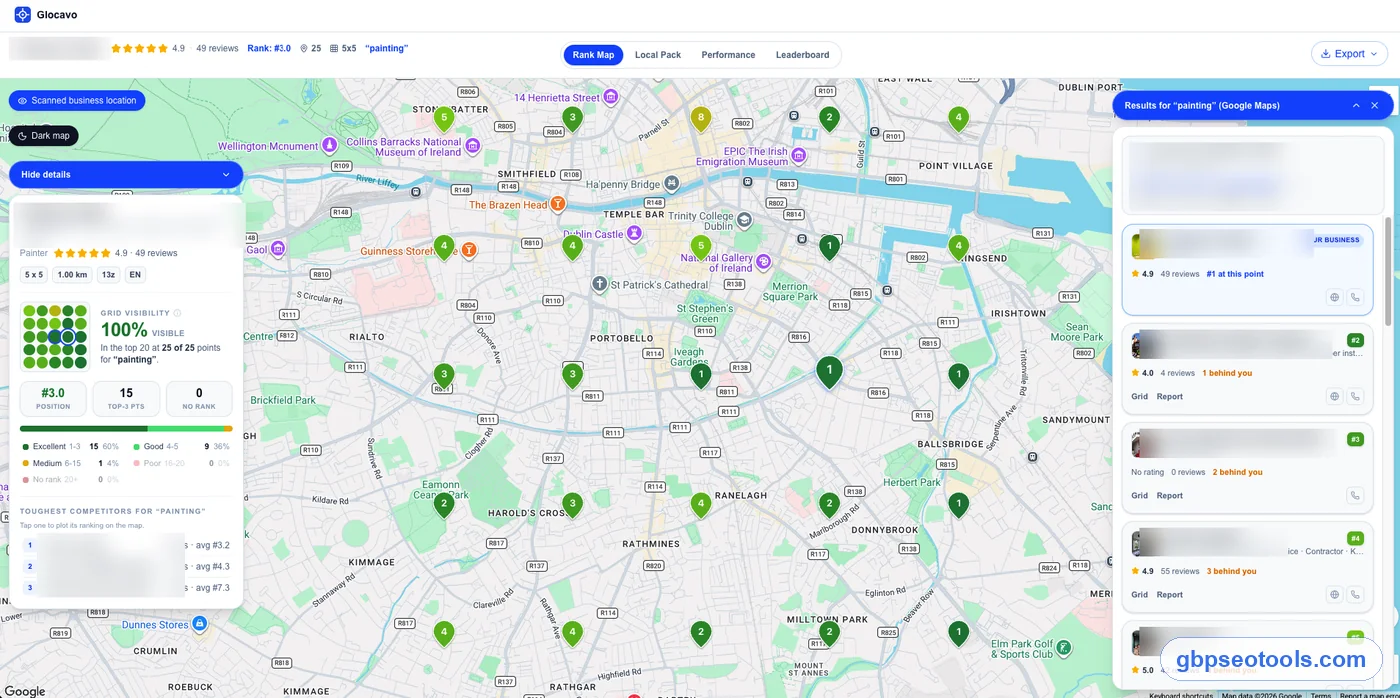Switch to the Rank Map tab

(x=593, y=55)
